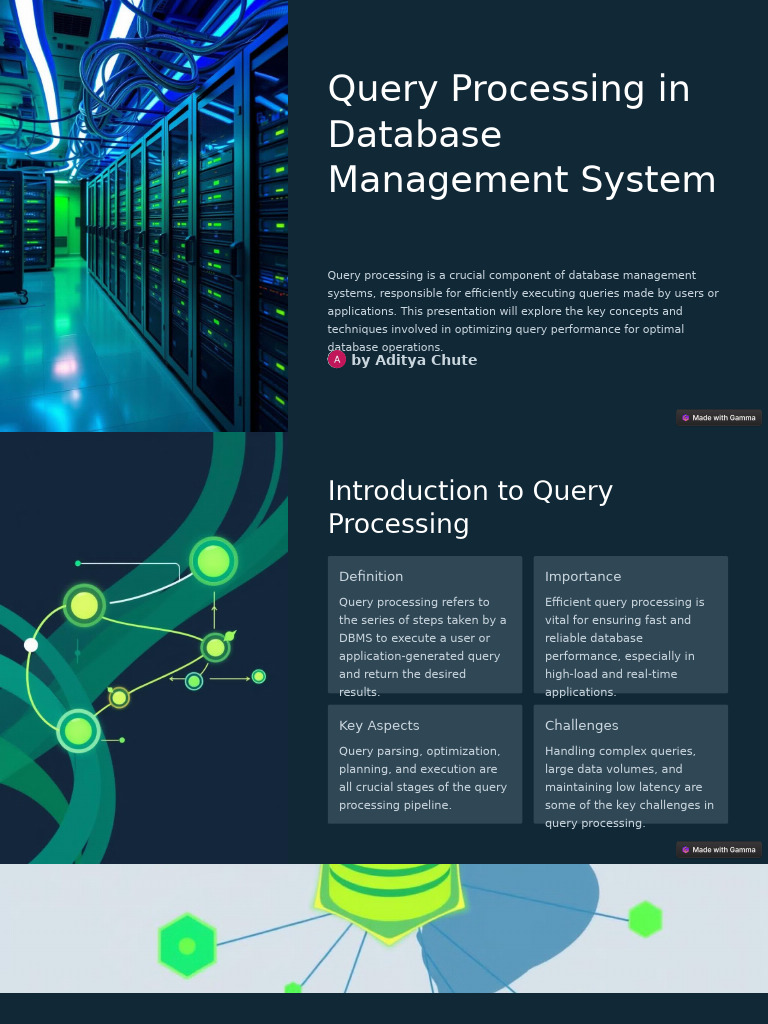Click the 'Definition' card heading
This screenshot has width=768, height=1024.
click(x=371, y=576)
